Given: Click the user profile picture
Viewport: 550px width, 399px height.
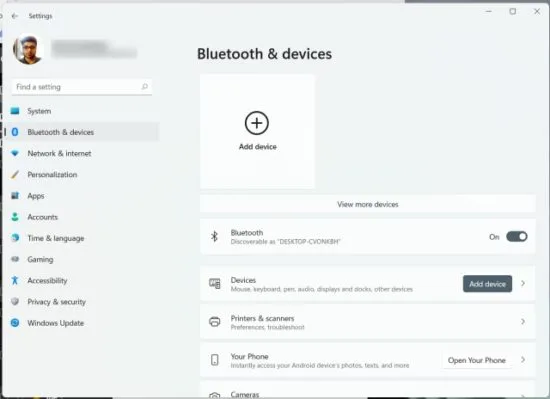Looking at the screenshot, I should (28, 49).
